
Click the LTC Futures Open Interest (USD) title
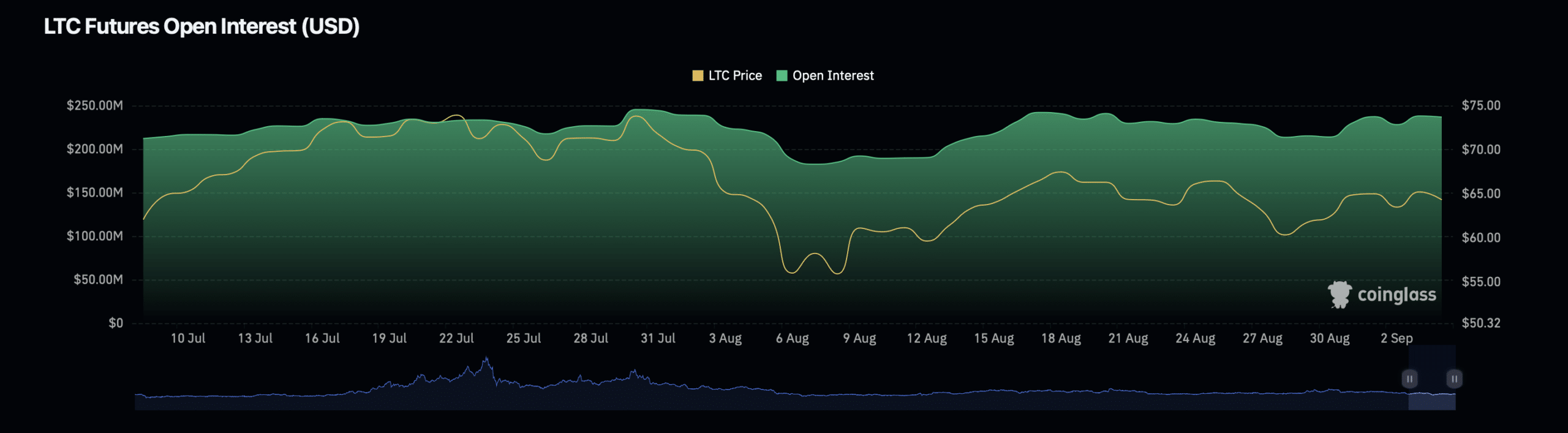click(202, 26)
